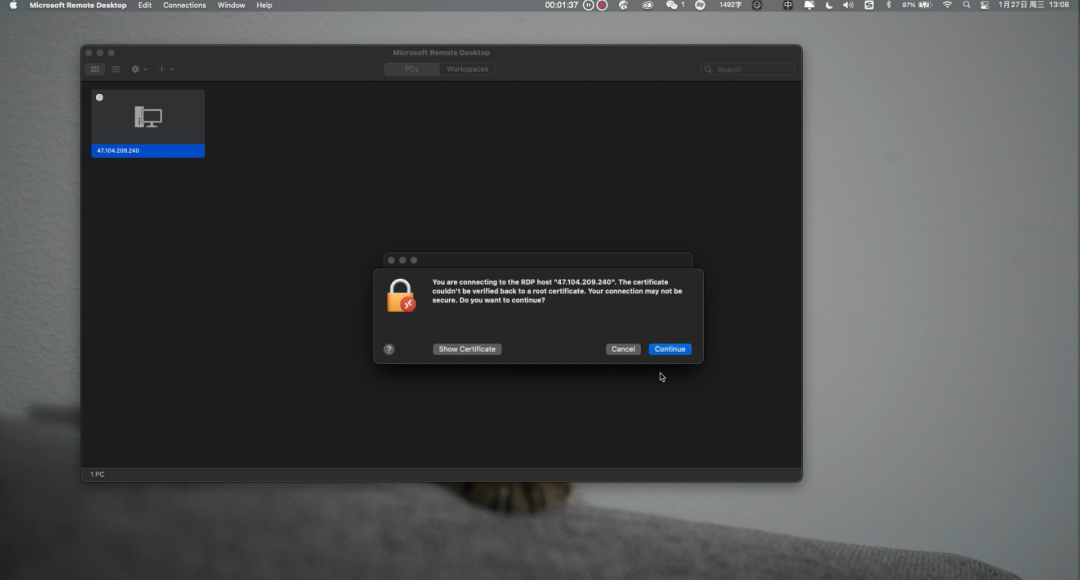The width and height of the screenshot is (1080, 580).
Task: Click the 87% battery status icon
Action: point(917,5)
